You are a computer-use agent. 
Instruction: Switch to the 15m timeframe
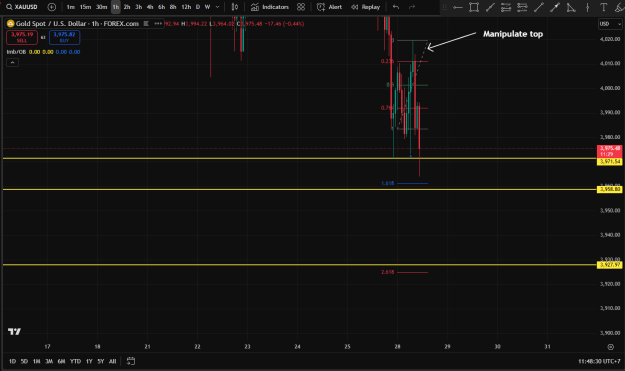(85, 7)
